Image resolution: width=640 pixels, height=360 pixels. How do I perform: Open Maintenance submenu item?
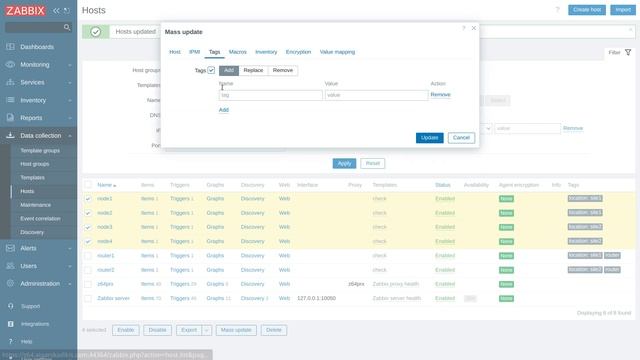[x=36, y=205]
